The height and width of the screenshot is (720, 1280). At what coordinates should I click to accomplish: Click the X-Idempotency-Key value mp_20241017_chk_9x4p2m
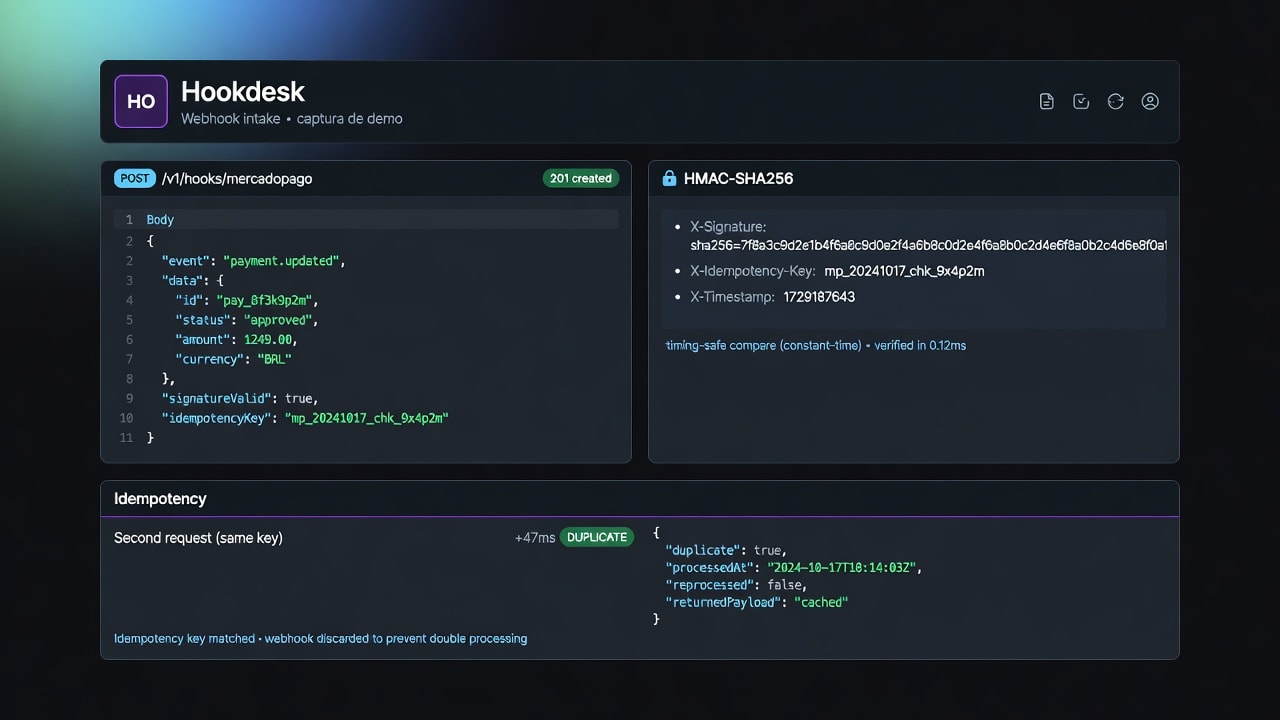[x=905, y=271]
